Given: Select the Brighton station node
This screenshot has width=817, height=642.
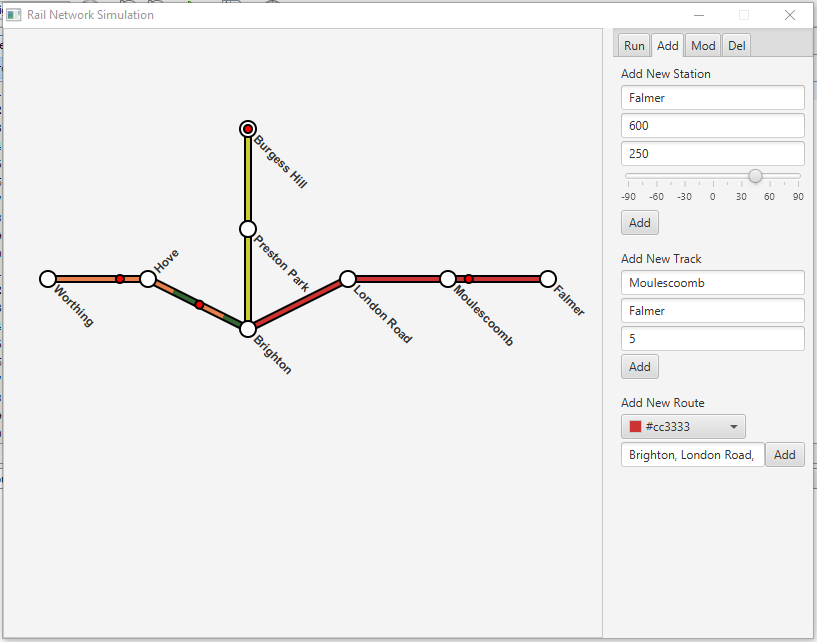Looking at the screenshot, I should coord(248,329).
